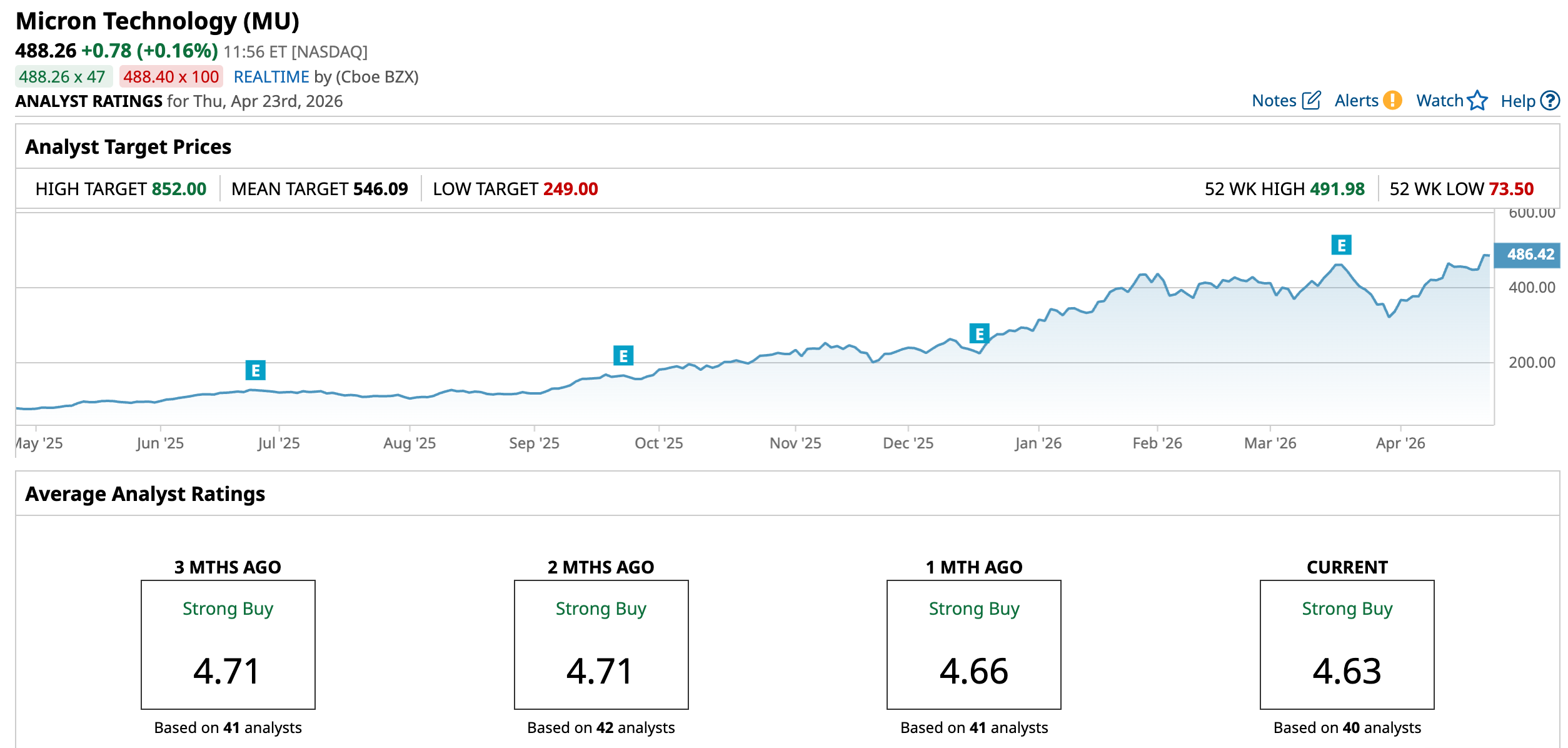This screenshot has height=748, width=1568.
Task: Select the 2 MTHS AGO rating box
Action: [x=601, y=644]
